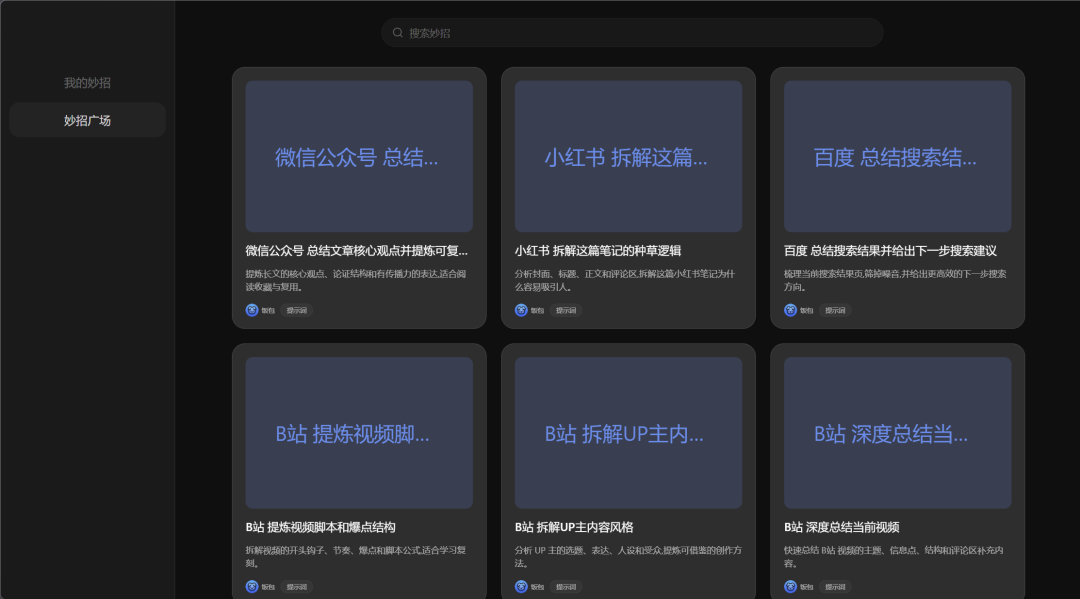
Task: Click the Doubao icon on the B站 深度总结 card
Action: point(790,587)
